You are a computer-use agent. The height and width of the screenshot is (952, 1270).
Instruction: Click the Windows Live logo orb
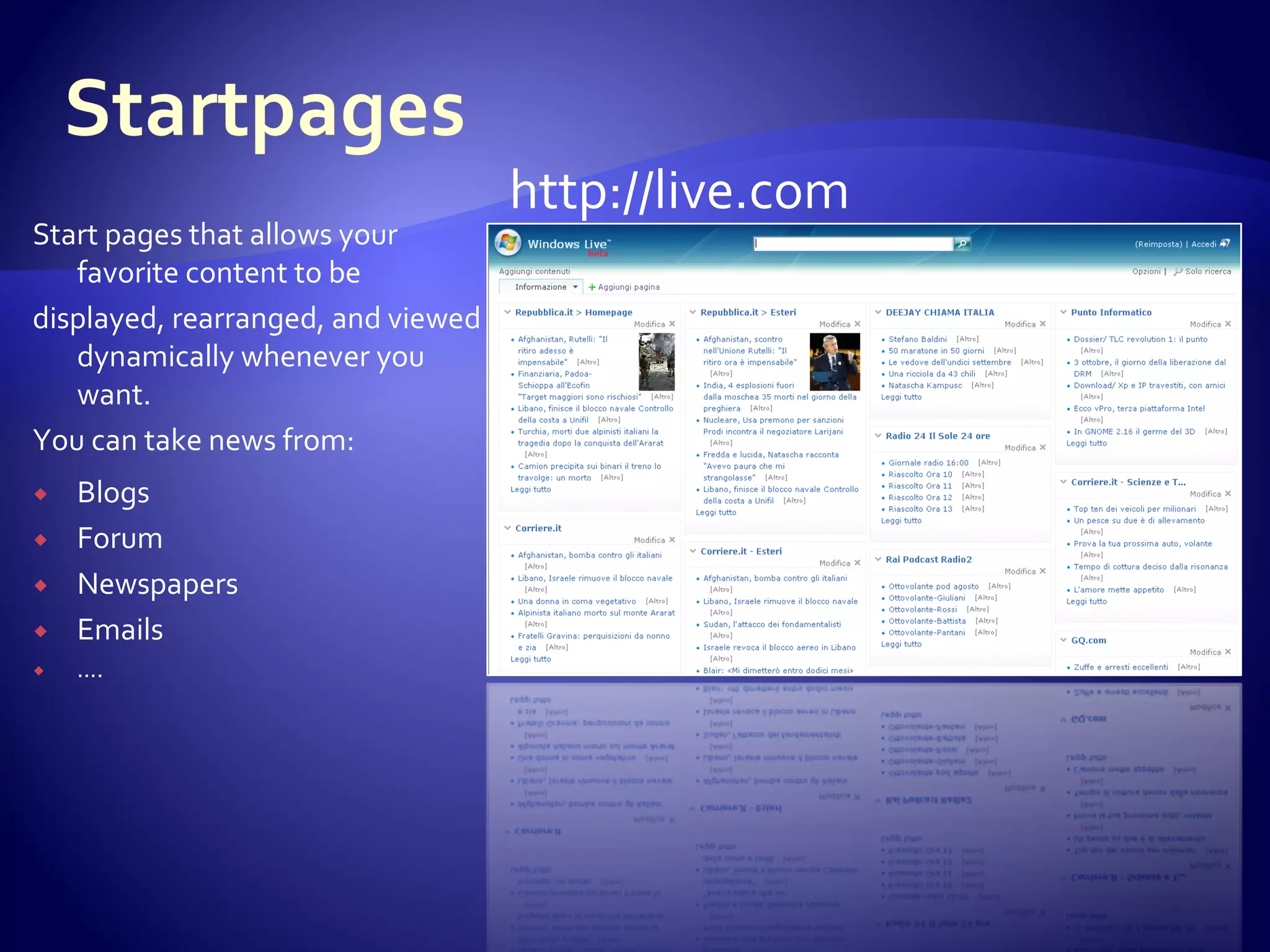tap(508, 243)
